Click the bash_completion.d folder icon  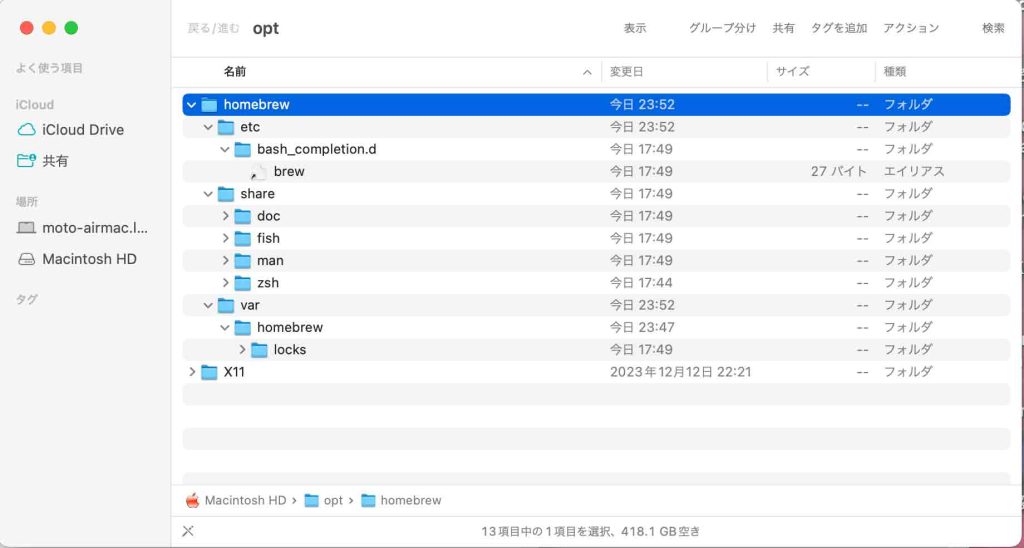(x=243, y=149)
